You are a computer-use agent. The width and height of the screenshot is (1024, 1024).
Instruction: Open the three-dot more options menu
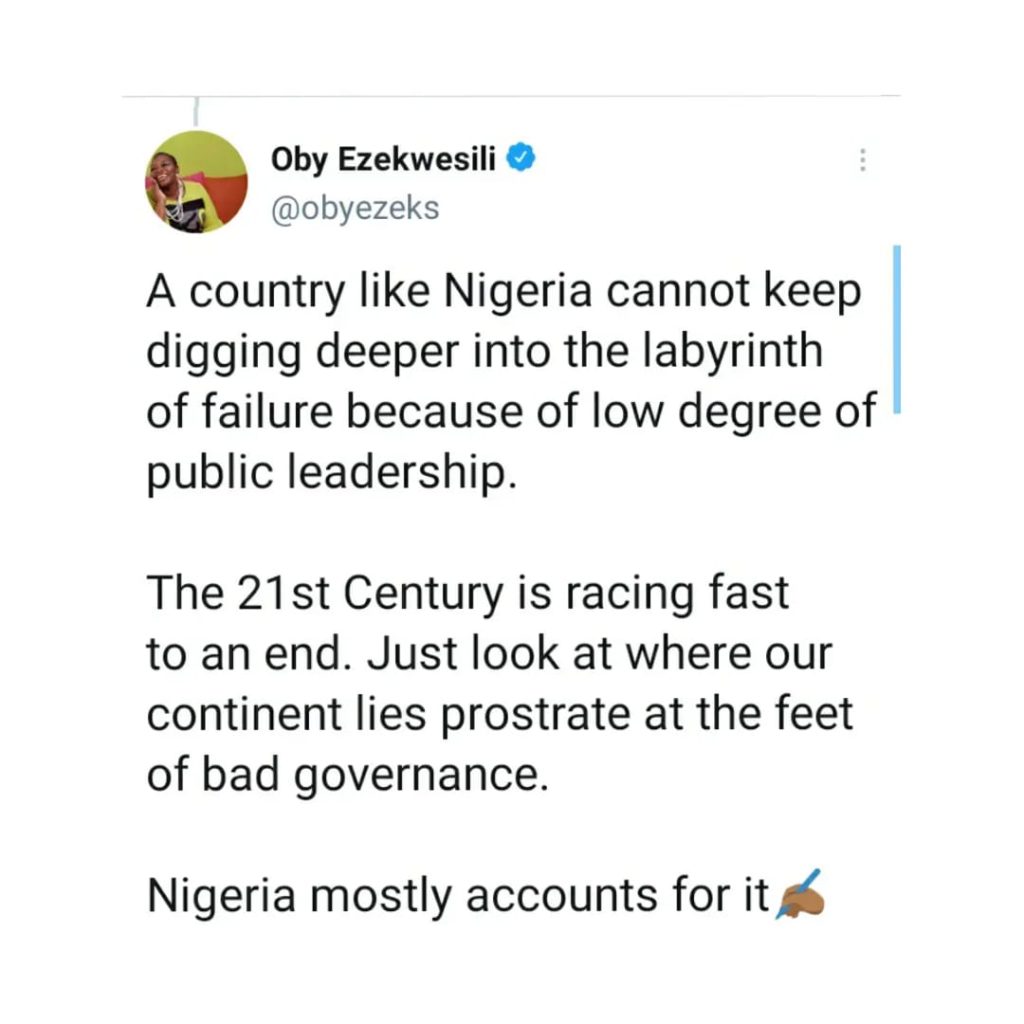(x=862, y=161)
